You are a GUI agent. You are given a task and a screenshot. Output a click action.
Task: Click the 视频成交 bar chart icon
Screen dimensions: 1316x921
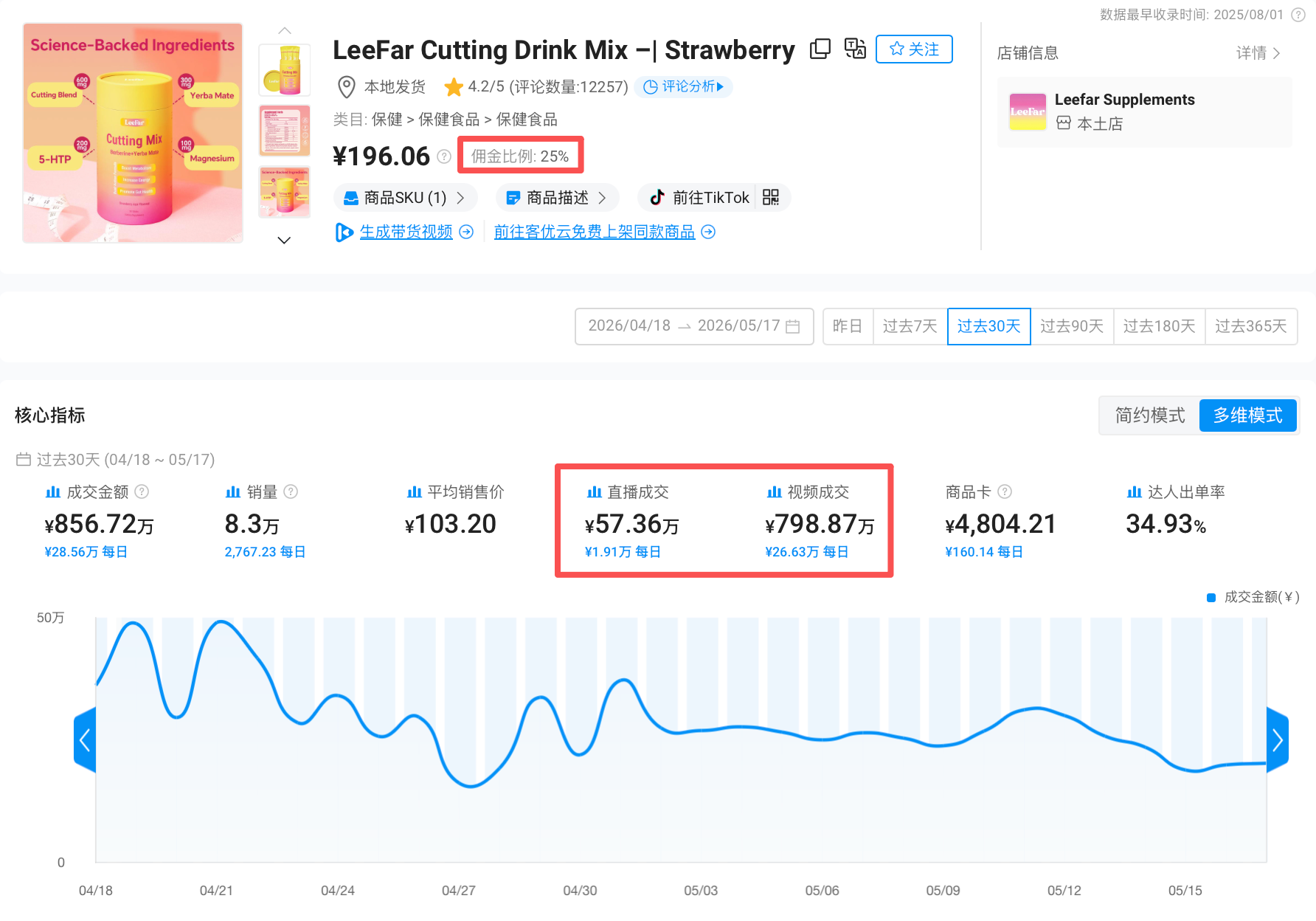pos(775,491)
